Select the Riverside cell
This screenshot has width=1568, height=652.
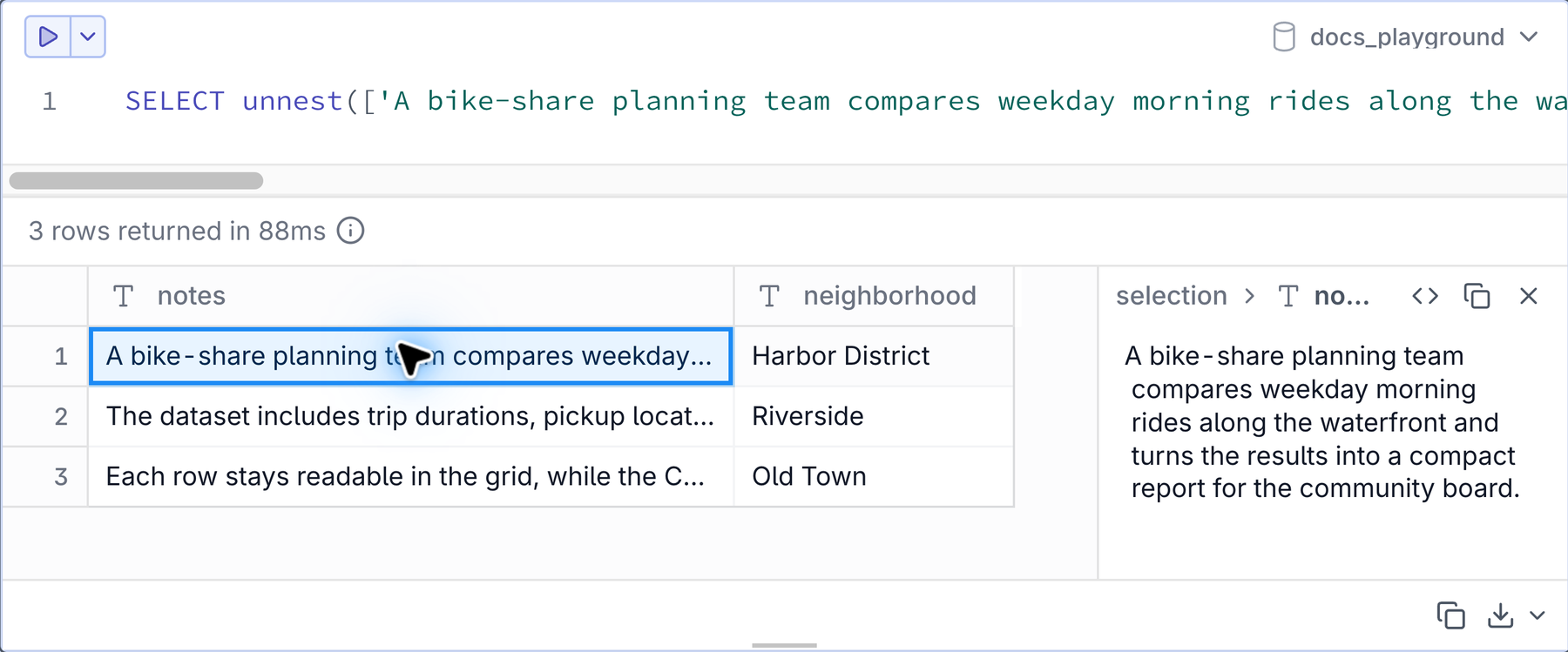click(x=874, y=416)
